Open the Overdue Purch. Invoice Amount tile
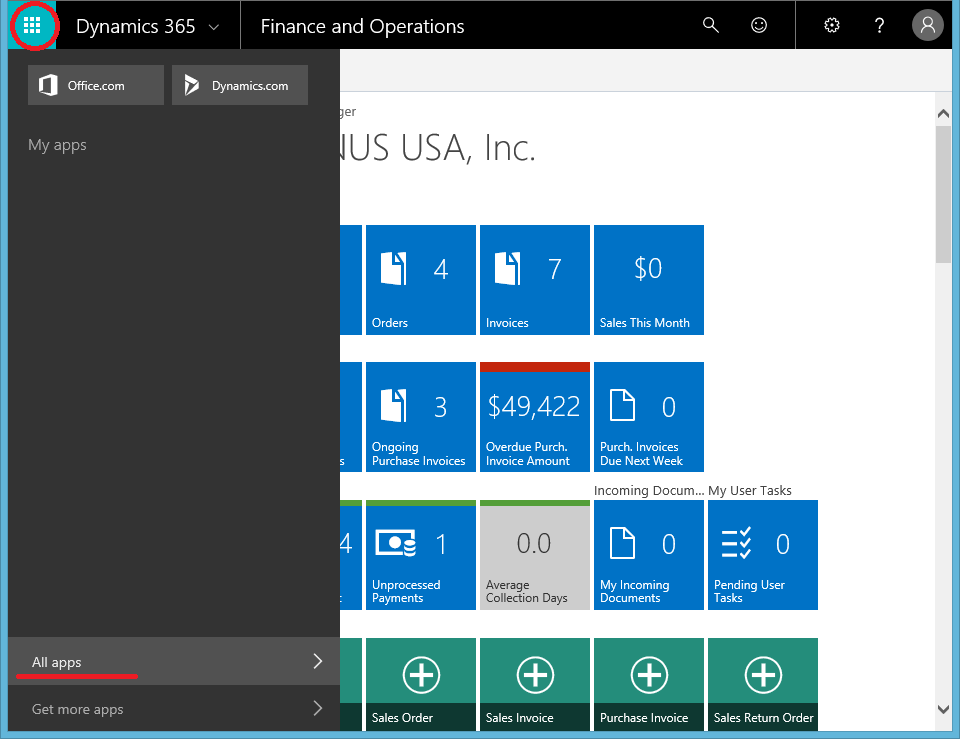960x739 pixels. pos(534,417)
